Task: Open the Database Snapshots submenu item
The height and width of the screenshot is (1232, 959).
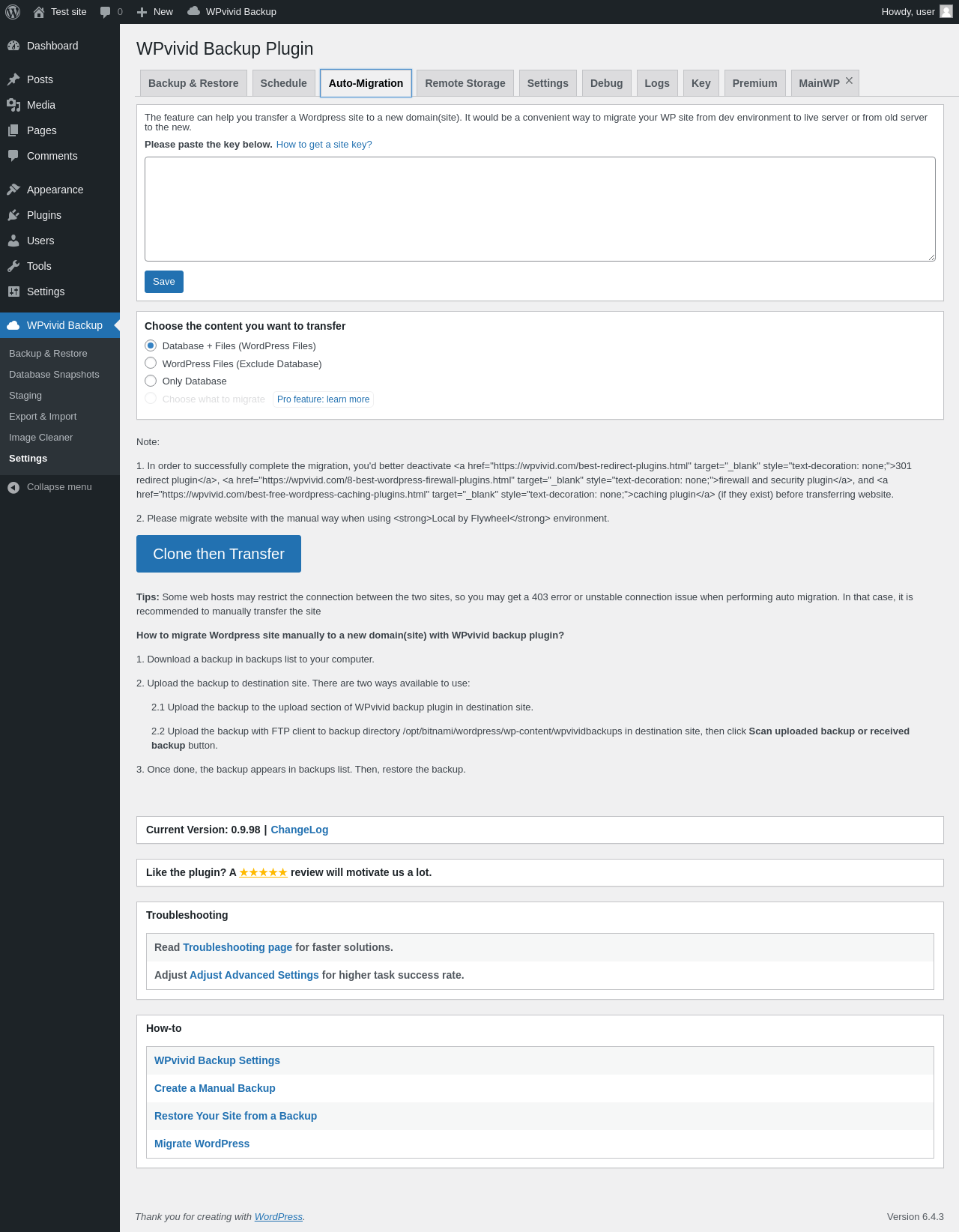Action: pos(54,375)
